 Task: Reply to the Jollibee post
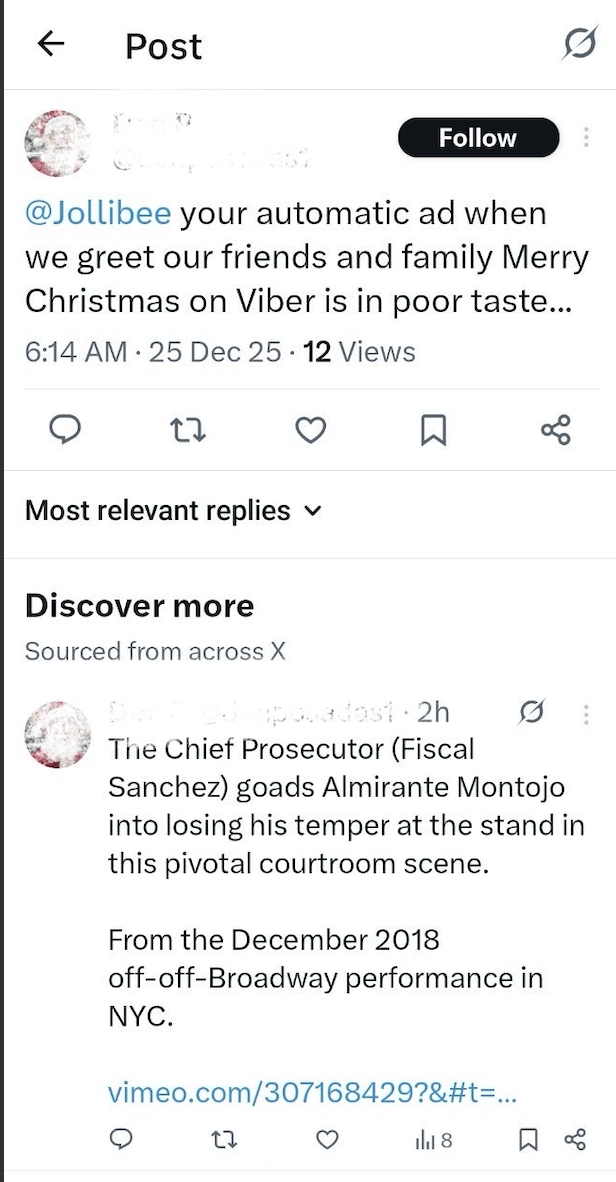[65, 430]
